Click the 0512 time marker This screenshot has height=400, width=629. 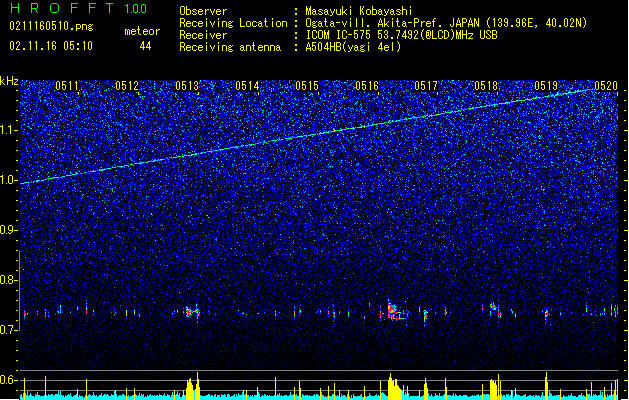coord(127,86)
